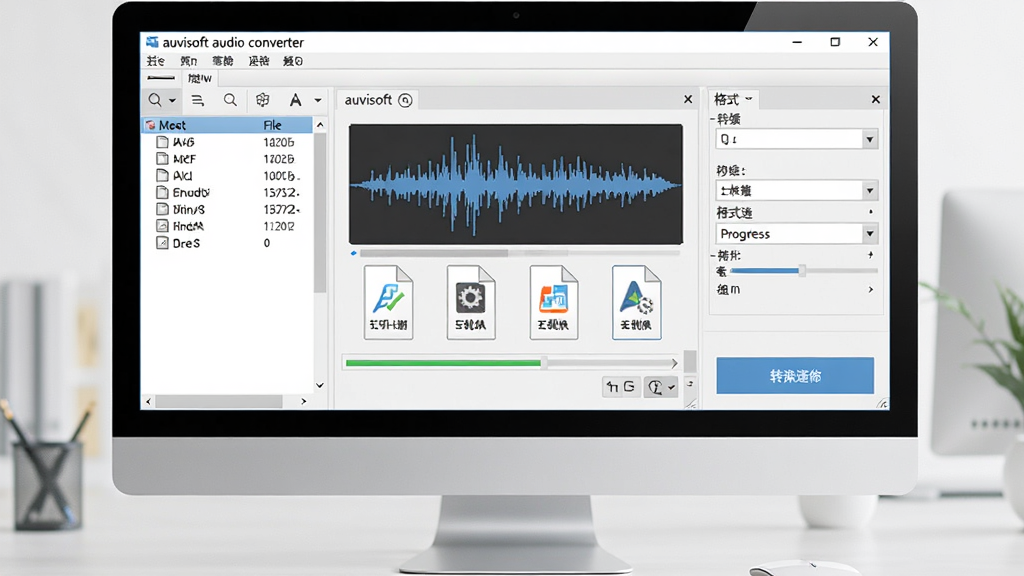
Task: Open the arrow next to the letter A
Action: [x=318, y=101]
